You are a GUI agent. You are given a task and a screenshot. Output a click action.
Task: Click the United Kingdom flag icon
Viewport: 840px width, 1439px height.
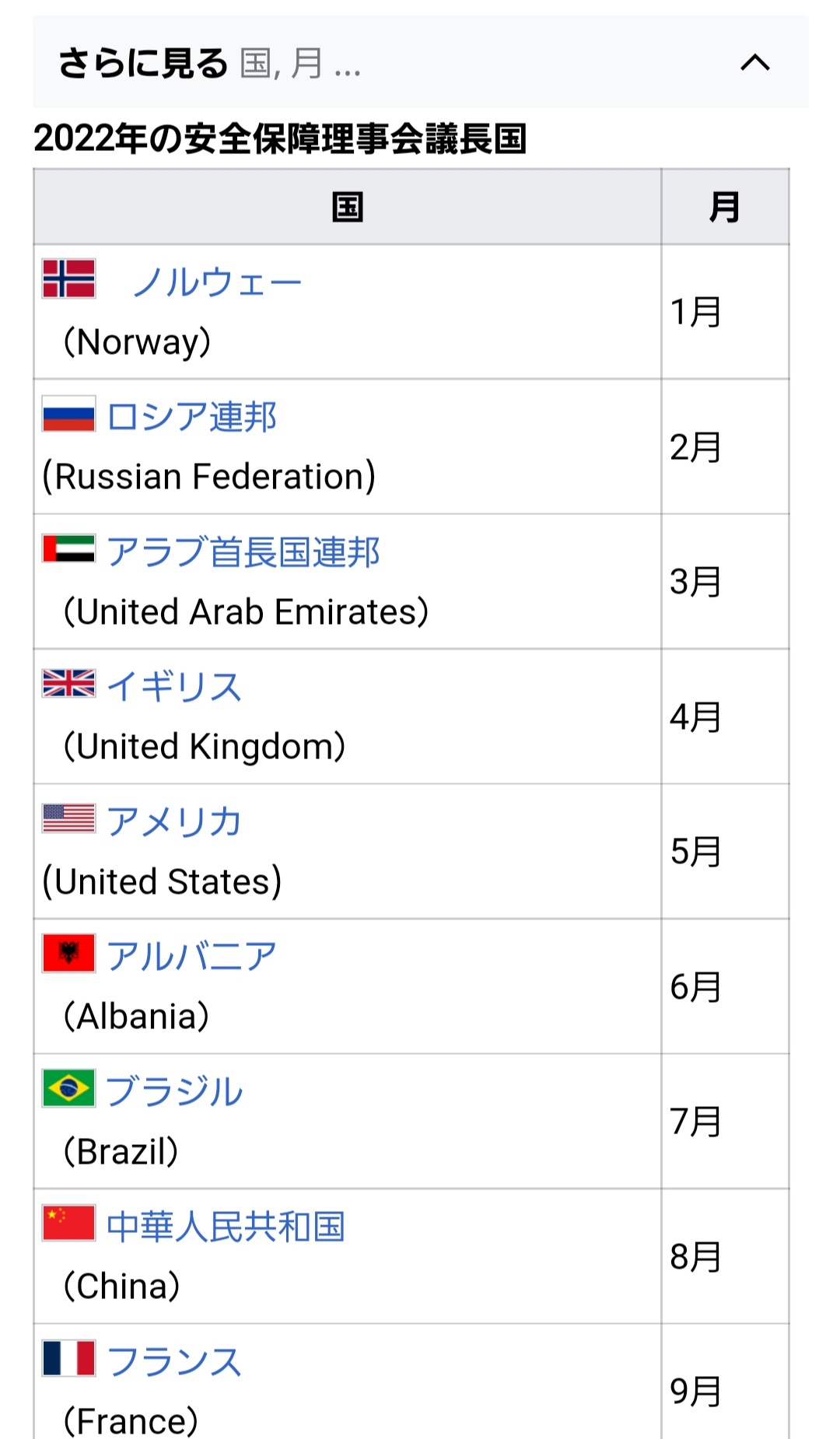click(x=69, y=684)
